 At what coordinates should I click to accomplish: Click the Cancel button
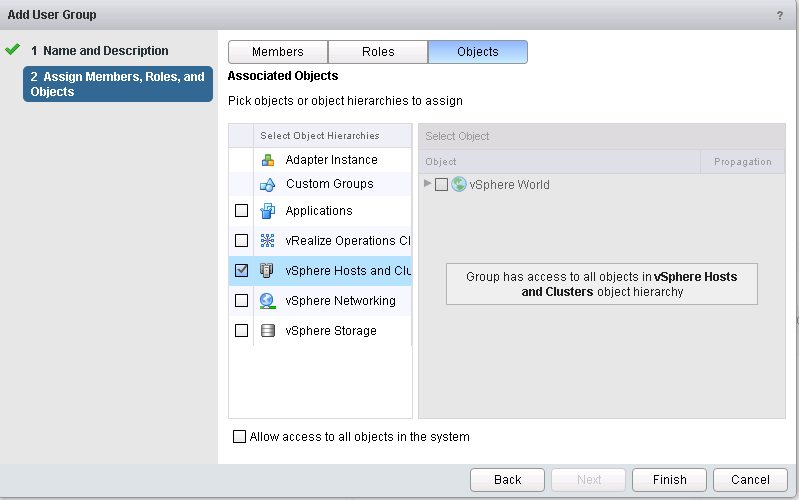750,480
